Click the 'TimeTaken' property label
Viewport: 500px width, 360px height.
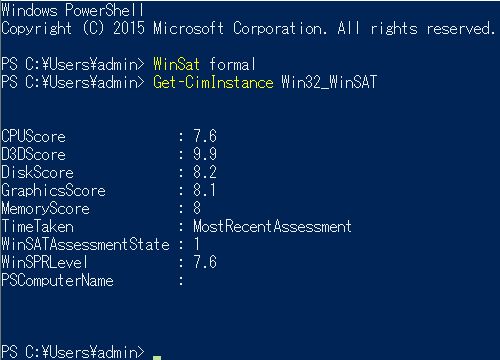coord(37,226)
